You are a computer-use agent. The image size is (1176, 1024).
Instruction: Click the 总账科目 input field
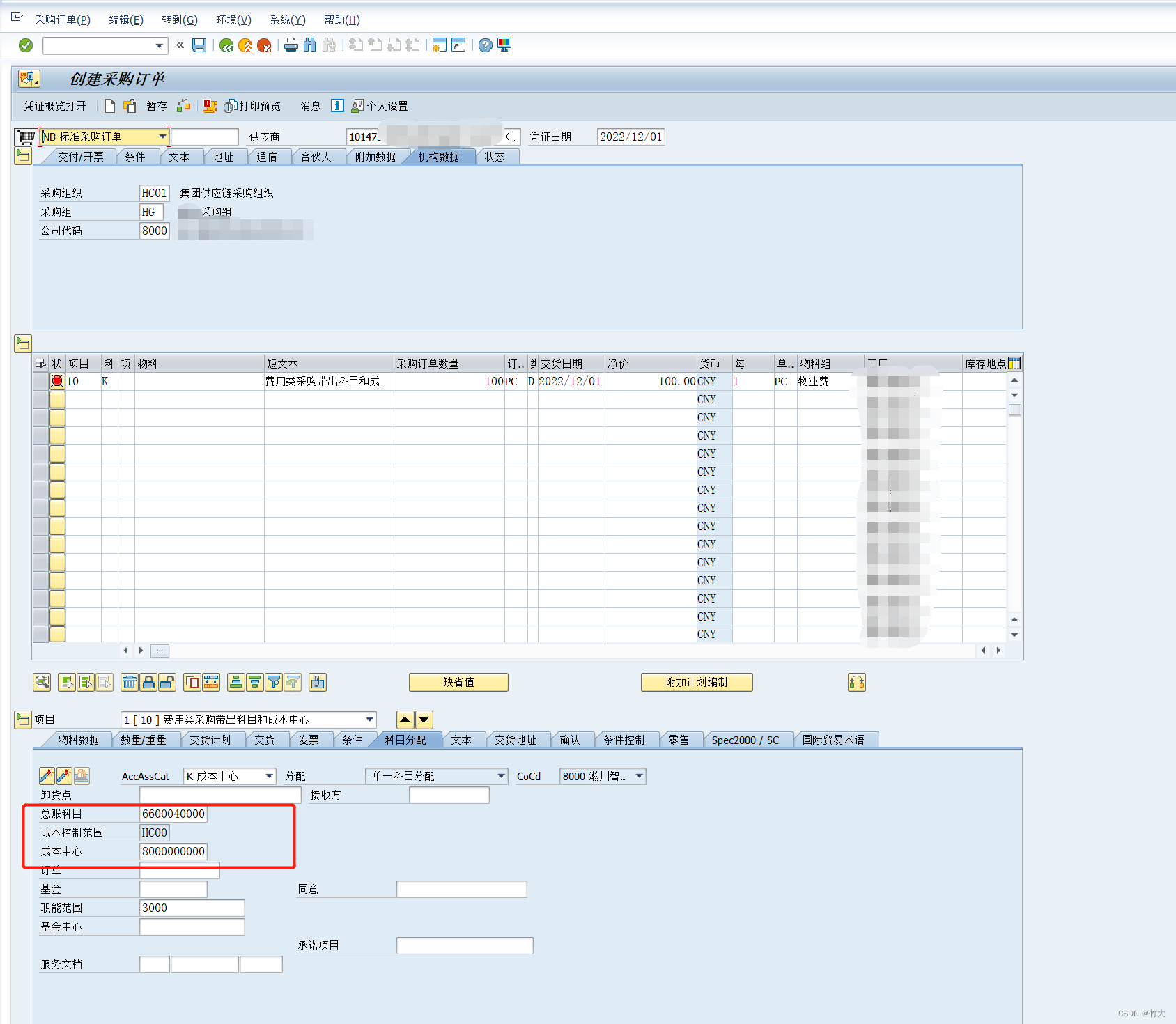click(x=173, y=814)
